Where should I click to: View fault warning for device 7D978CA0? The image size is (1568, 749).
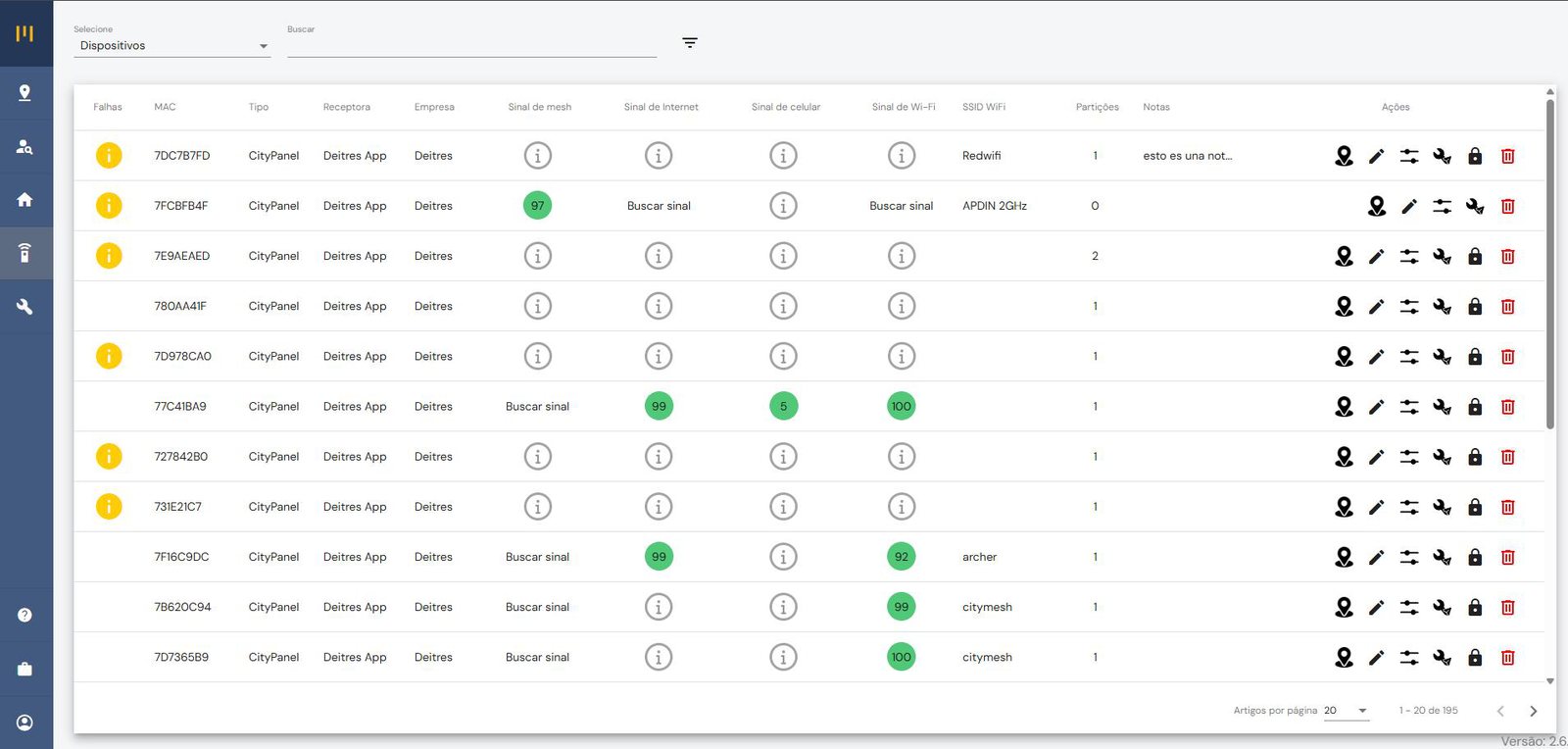tap(109, 356)
